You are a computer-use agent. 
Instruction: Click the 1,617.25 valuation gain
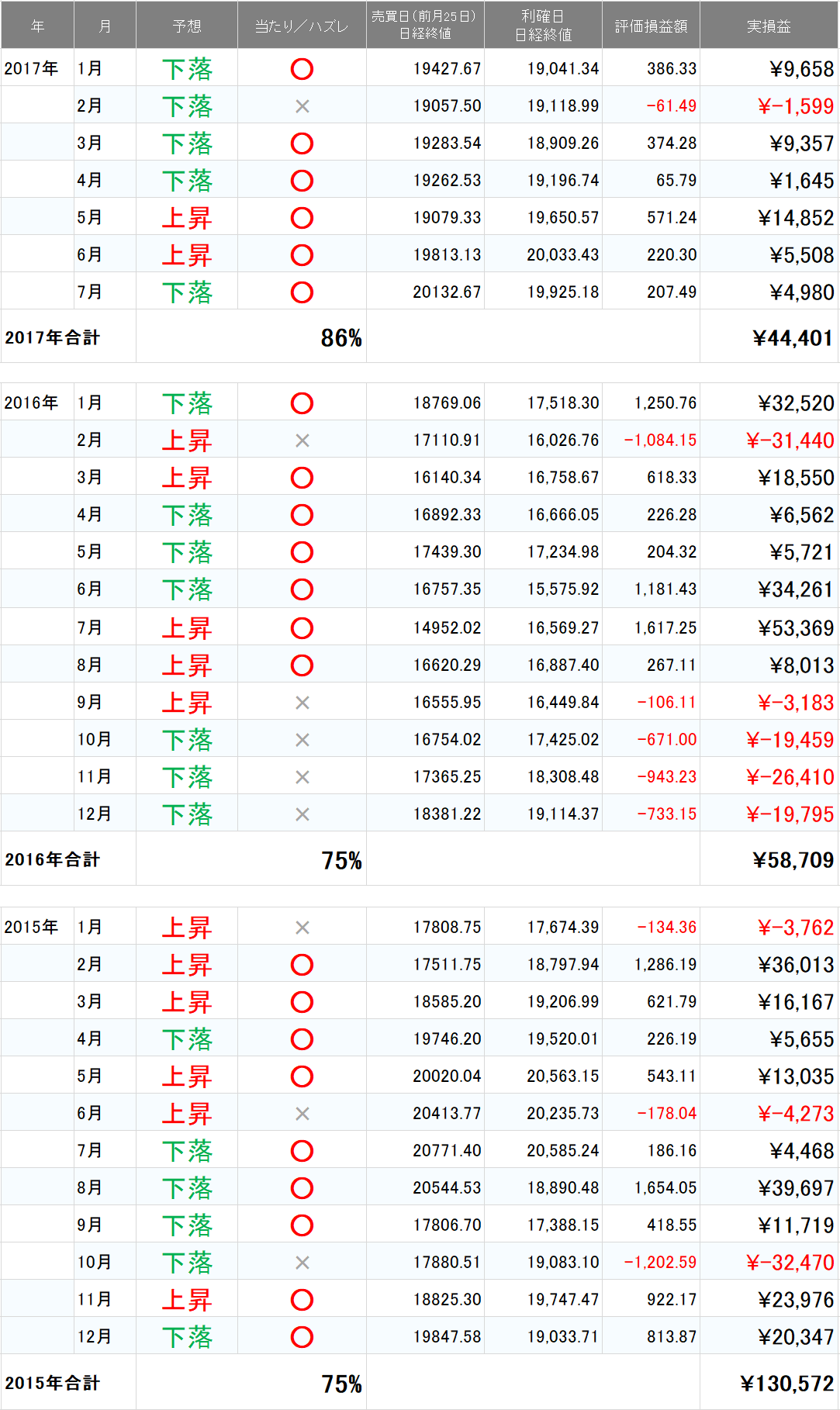click(x=665, y=628)
